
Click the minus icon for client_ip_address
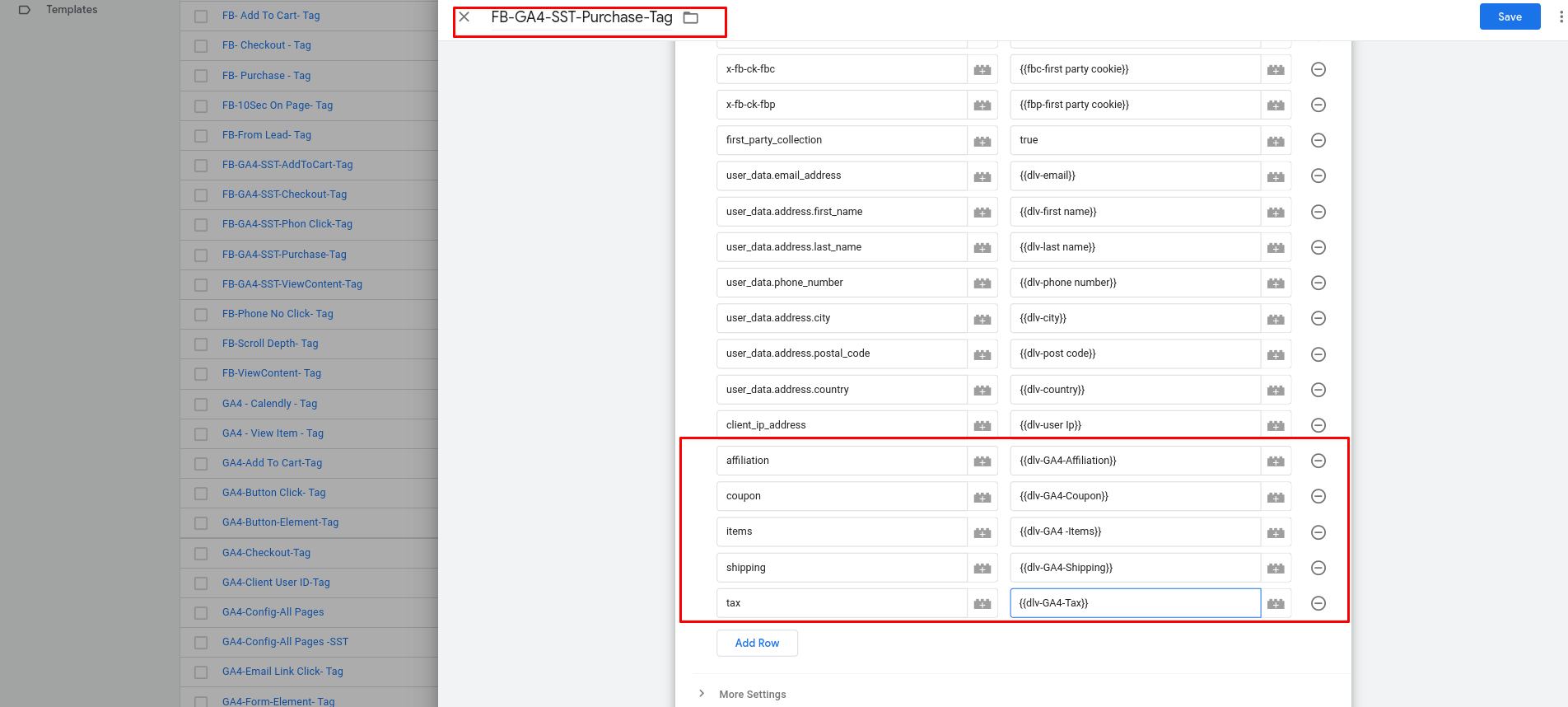click(1318, 425)
